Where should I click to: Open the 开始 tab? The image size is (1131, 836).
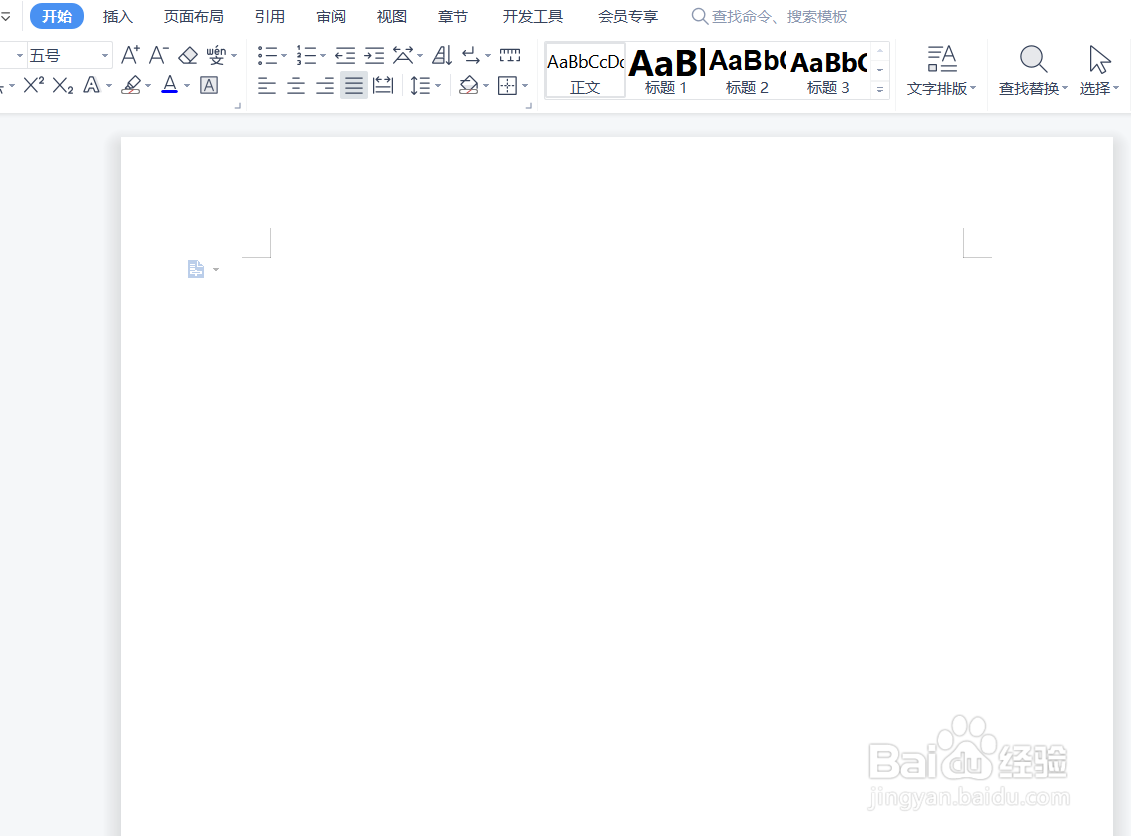[57, 16]
